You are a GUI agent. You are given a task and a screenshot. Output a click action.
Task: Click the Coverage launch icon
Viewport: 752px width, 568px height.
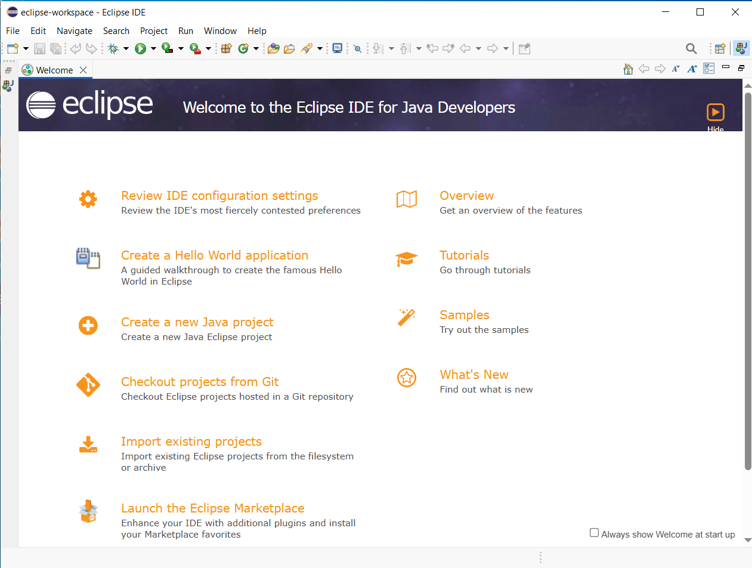pyautogui.click(x=167, y=48)
